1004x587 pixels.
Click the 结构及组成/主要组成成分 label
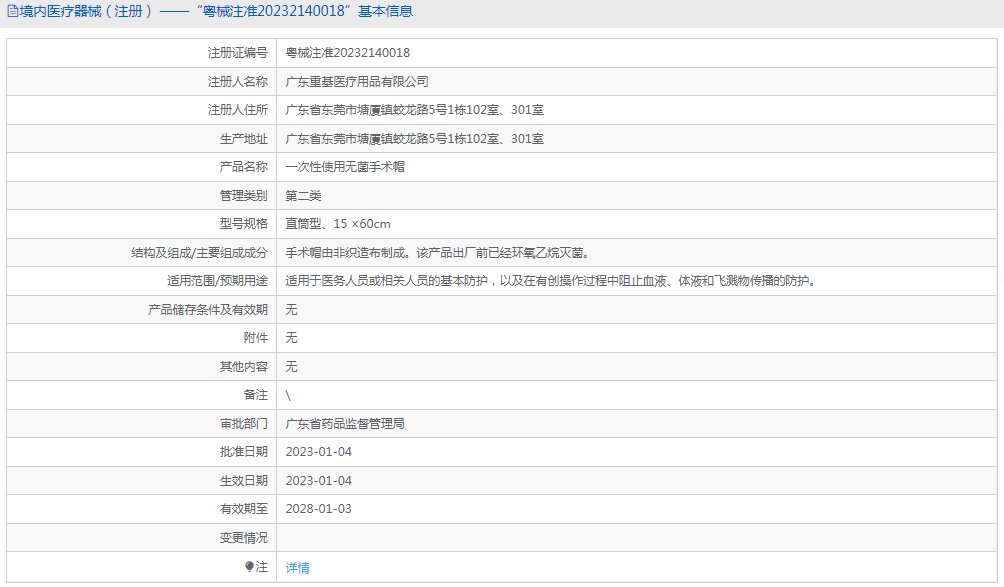coord(199,253)
